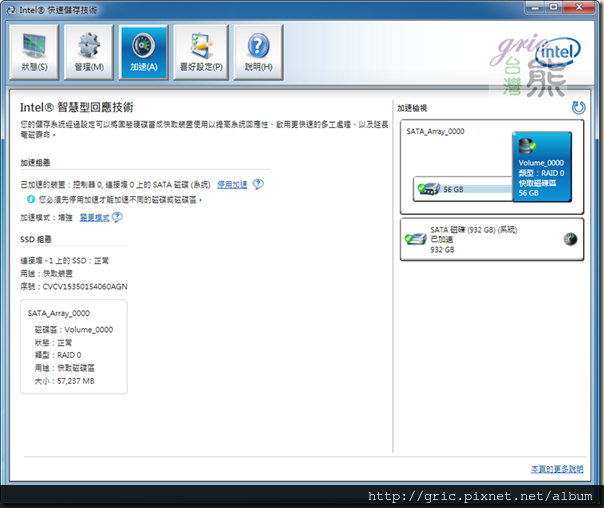Click the 用途：快取裝置 line
This screenshot has height=508, width=604.
point(46,273)
